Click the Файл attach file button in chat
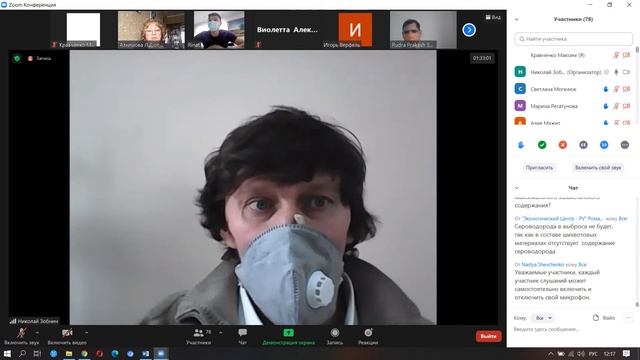This screenshot has height=360, width=640. (x=604, y=318)
